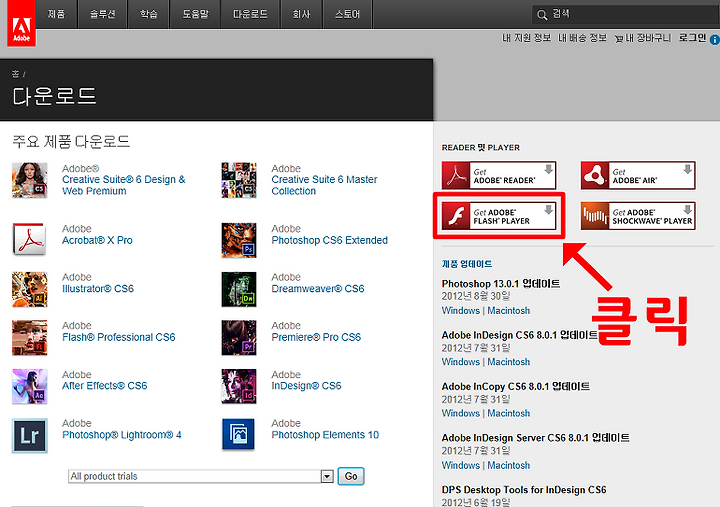Screen dimensions: 720x507
Task: Click the blue info icon beside 로그인
Action: tap(714, 39)
